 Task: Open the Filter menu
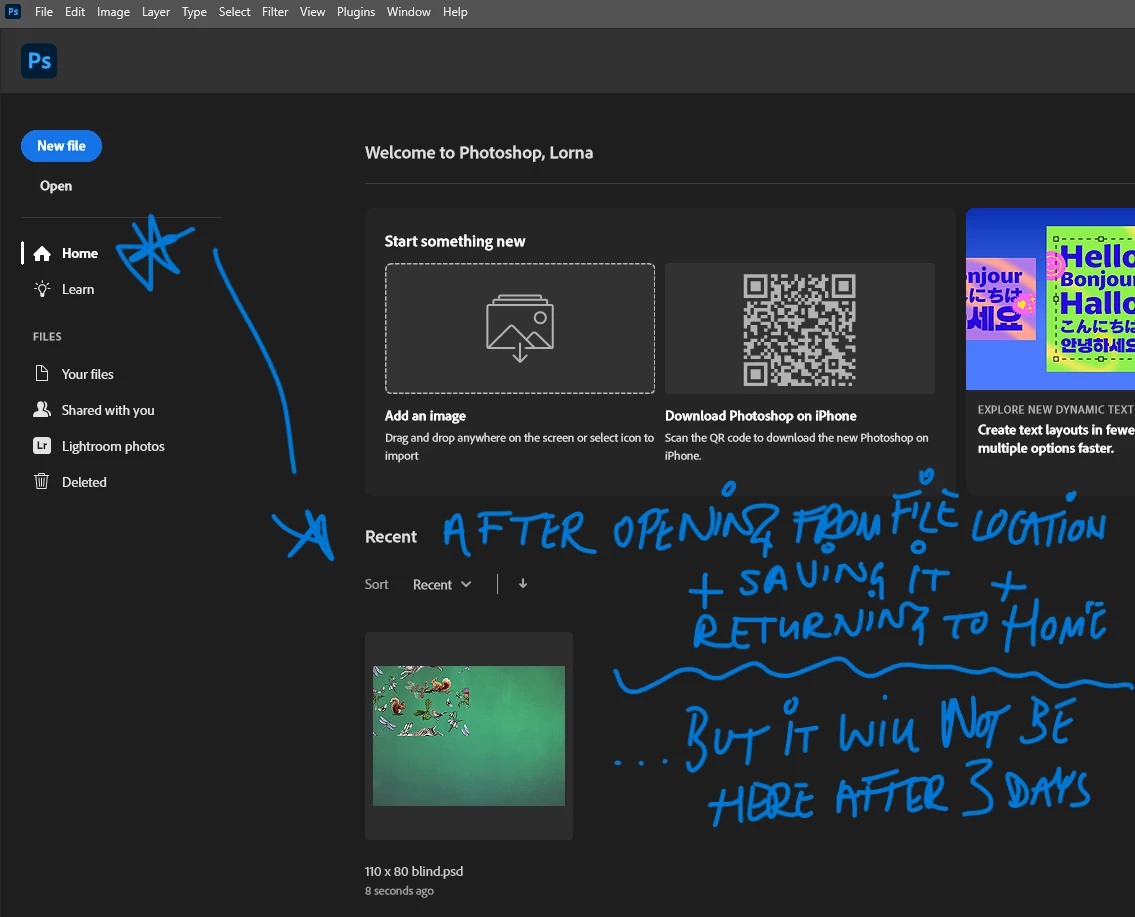click(275, 12)
